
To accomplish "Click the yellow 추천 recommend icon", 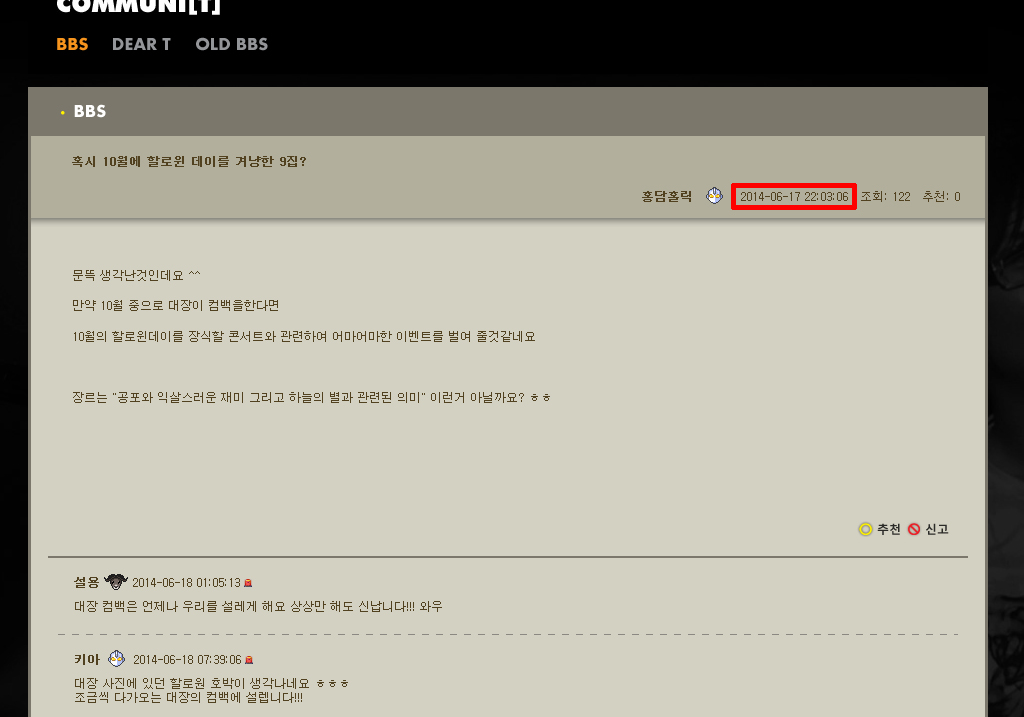I will tap(865, 529).
